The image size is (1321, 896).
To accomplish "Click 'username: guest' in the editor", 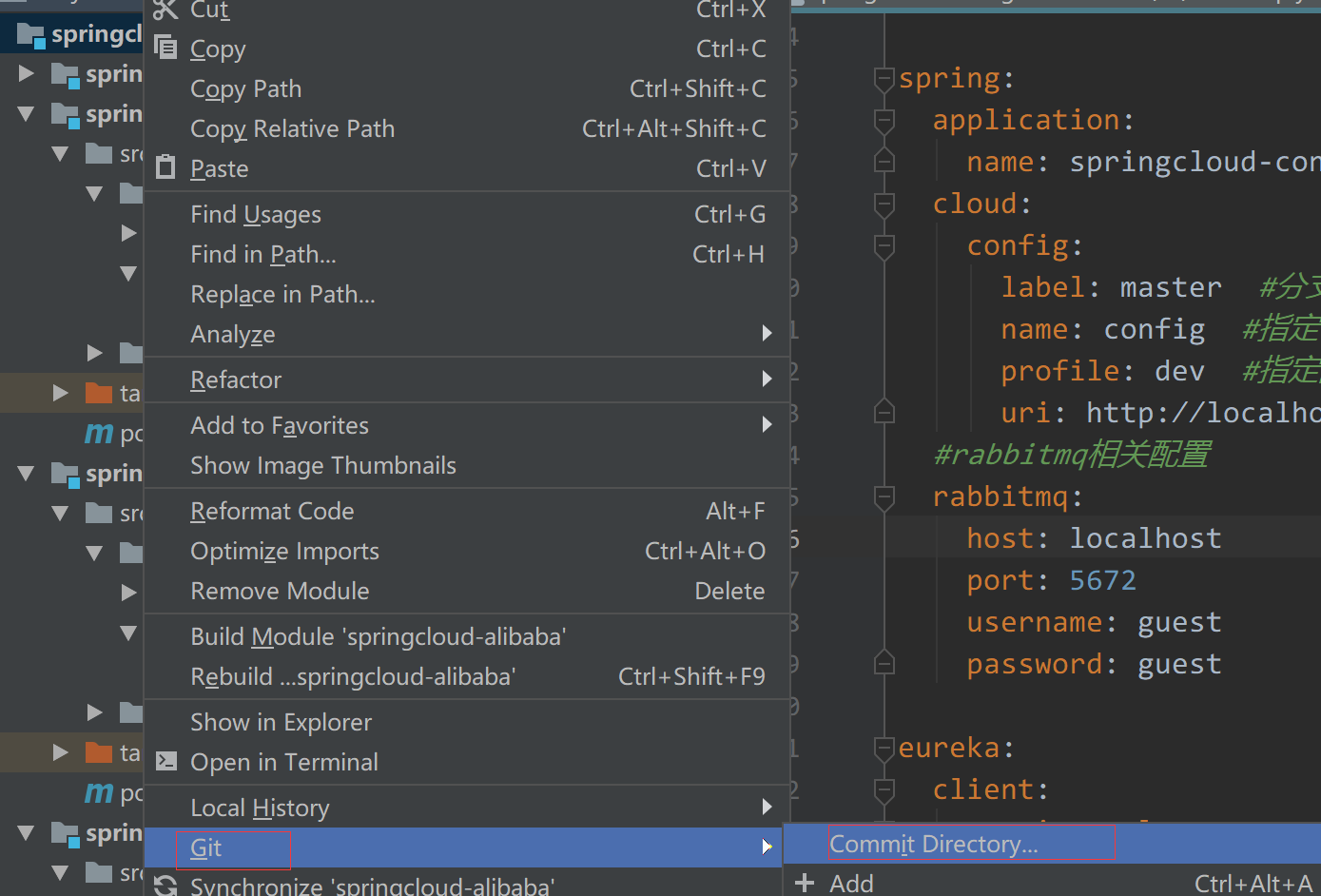I will point(1094,622).
